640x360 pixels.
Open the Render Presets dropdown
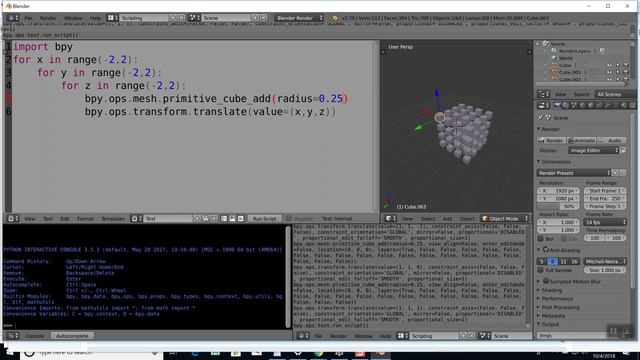click(x=573, y=173)
